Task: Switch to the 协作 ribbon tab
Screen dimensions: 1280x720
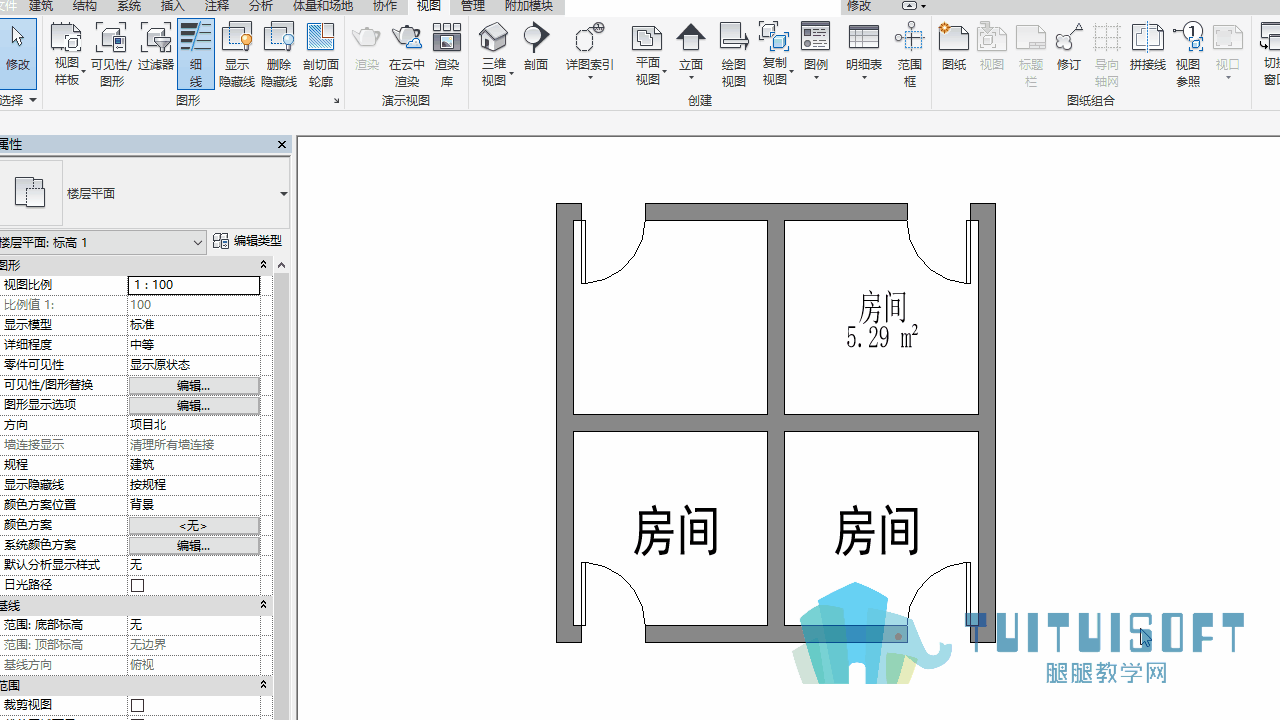Action: 384,6
